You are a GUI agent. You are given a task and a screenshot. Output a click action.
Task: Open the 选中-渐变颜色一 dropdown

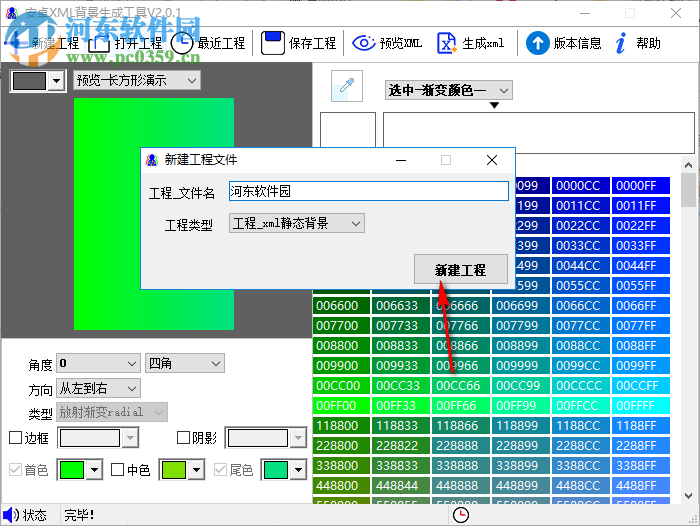click(x=449, y=91)
